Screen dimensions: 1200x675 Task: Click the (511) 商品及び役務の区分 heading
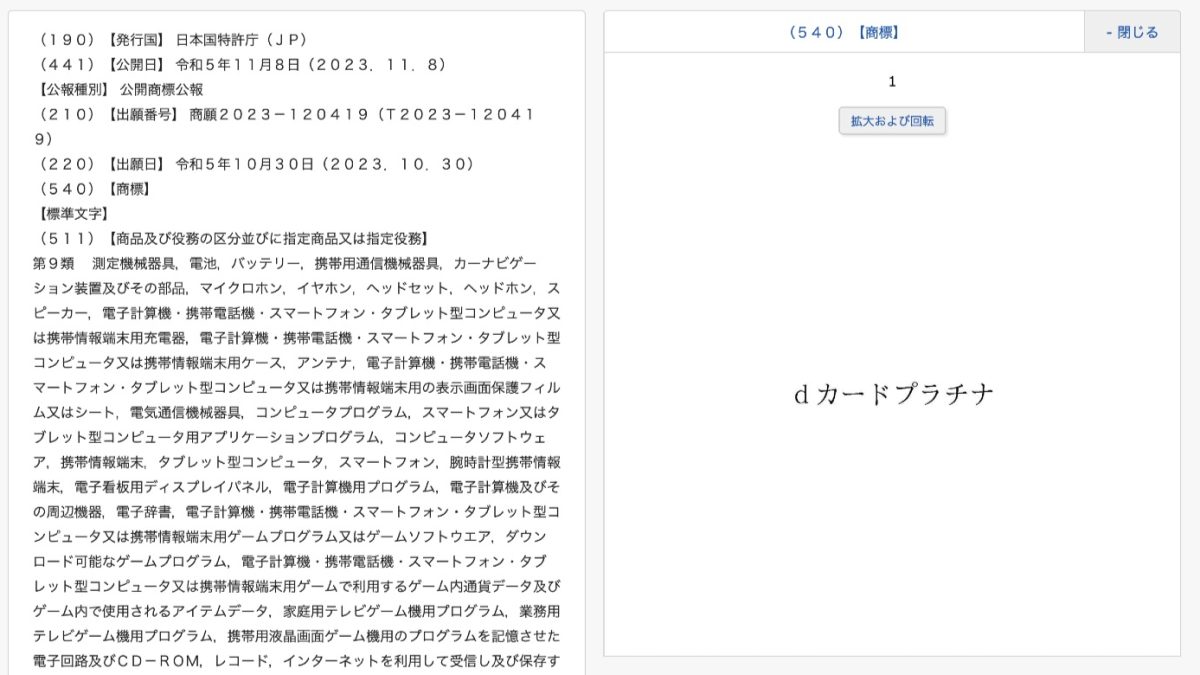pos(231,239)
